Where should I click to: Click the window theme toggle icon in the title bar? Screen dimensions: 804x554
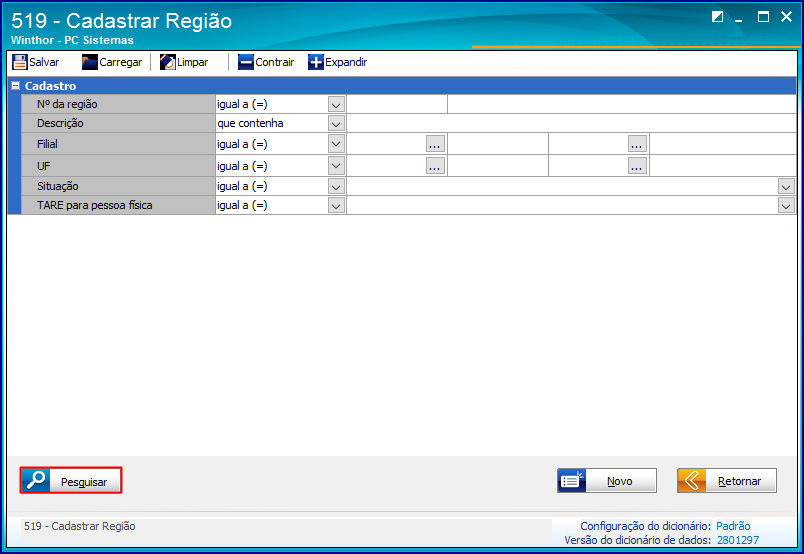tap(717, 17)
